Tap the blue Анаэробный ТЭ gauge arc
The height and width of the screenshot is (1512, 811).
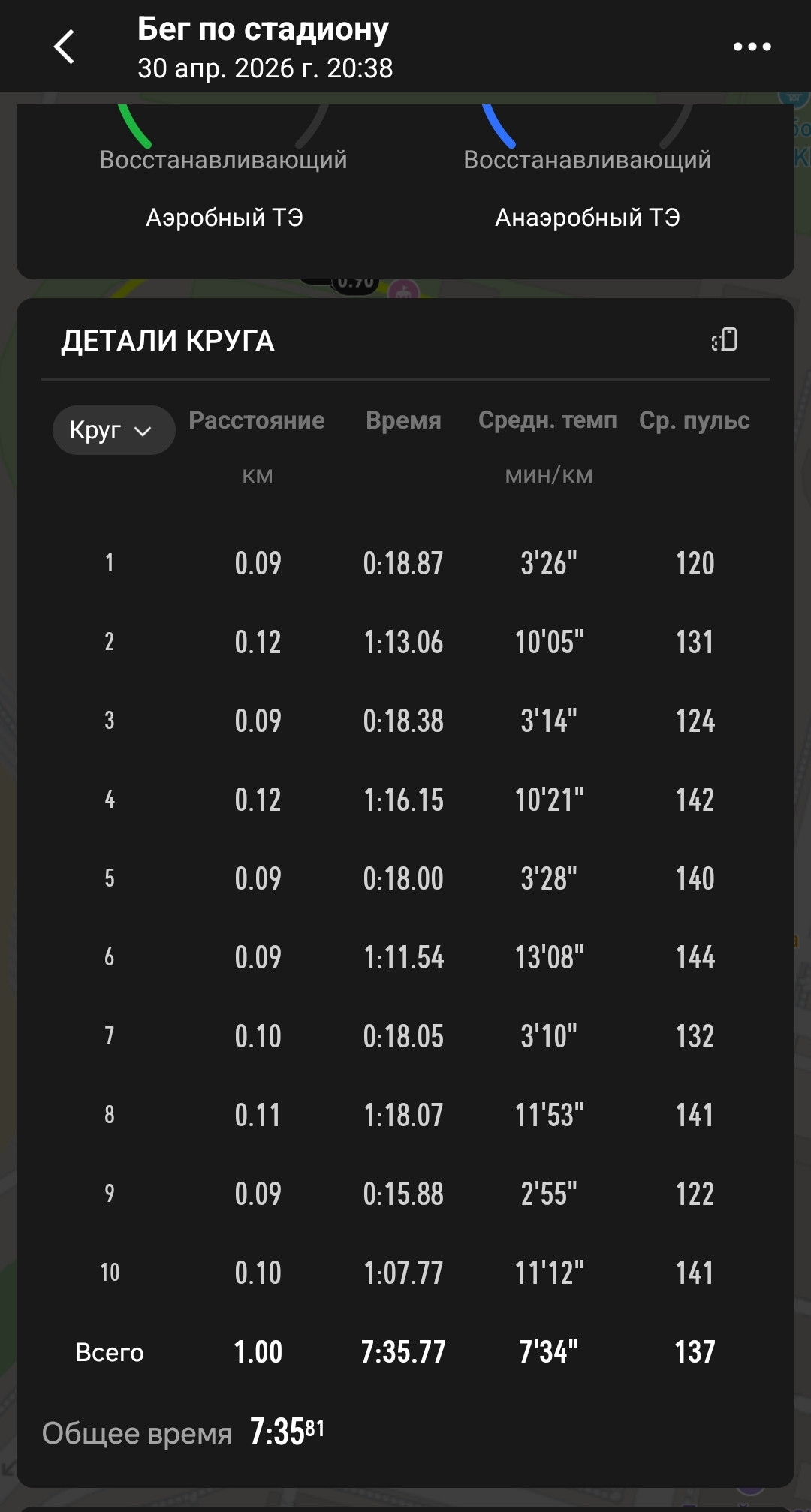499,125
